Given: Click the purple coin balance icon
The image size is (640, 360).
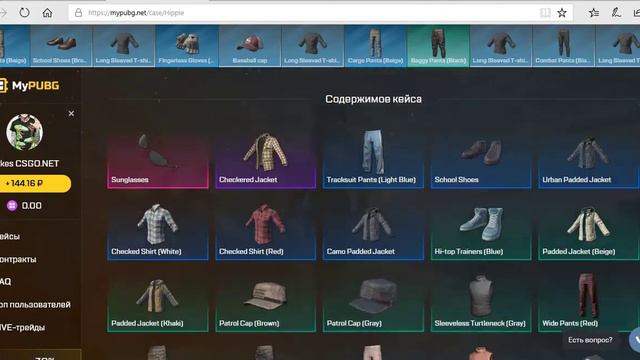Looking at the screenshot, I should click(12, 205).
